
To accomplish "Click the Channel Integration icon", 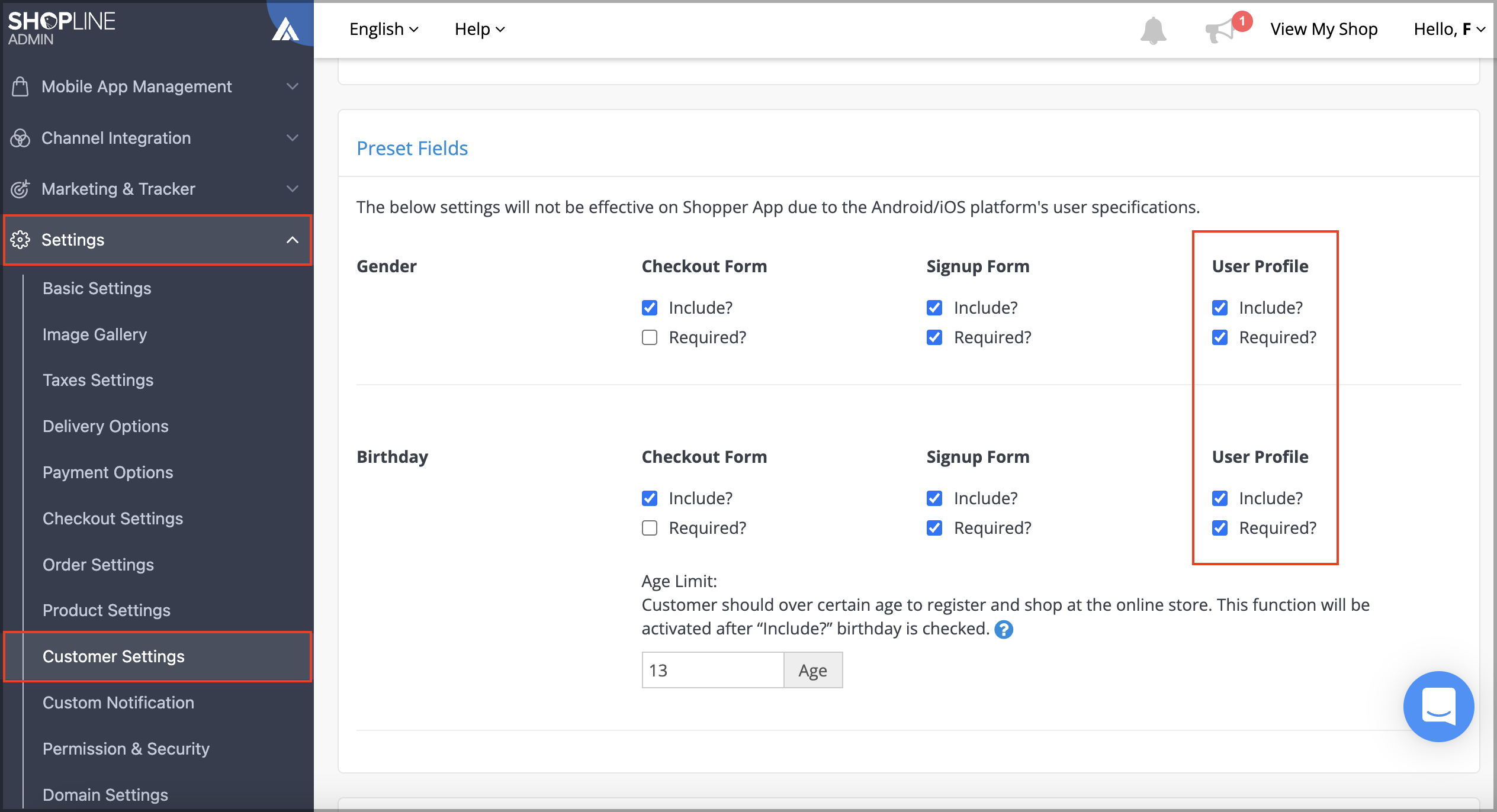I will 20,138.
